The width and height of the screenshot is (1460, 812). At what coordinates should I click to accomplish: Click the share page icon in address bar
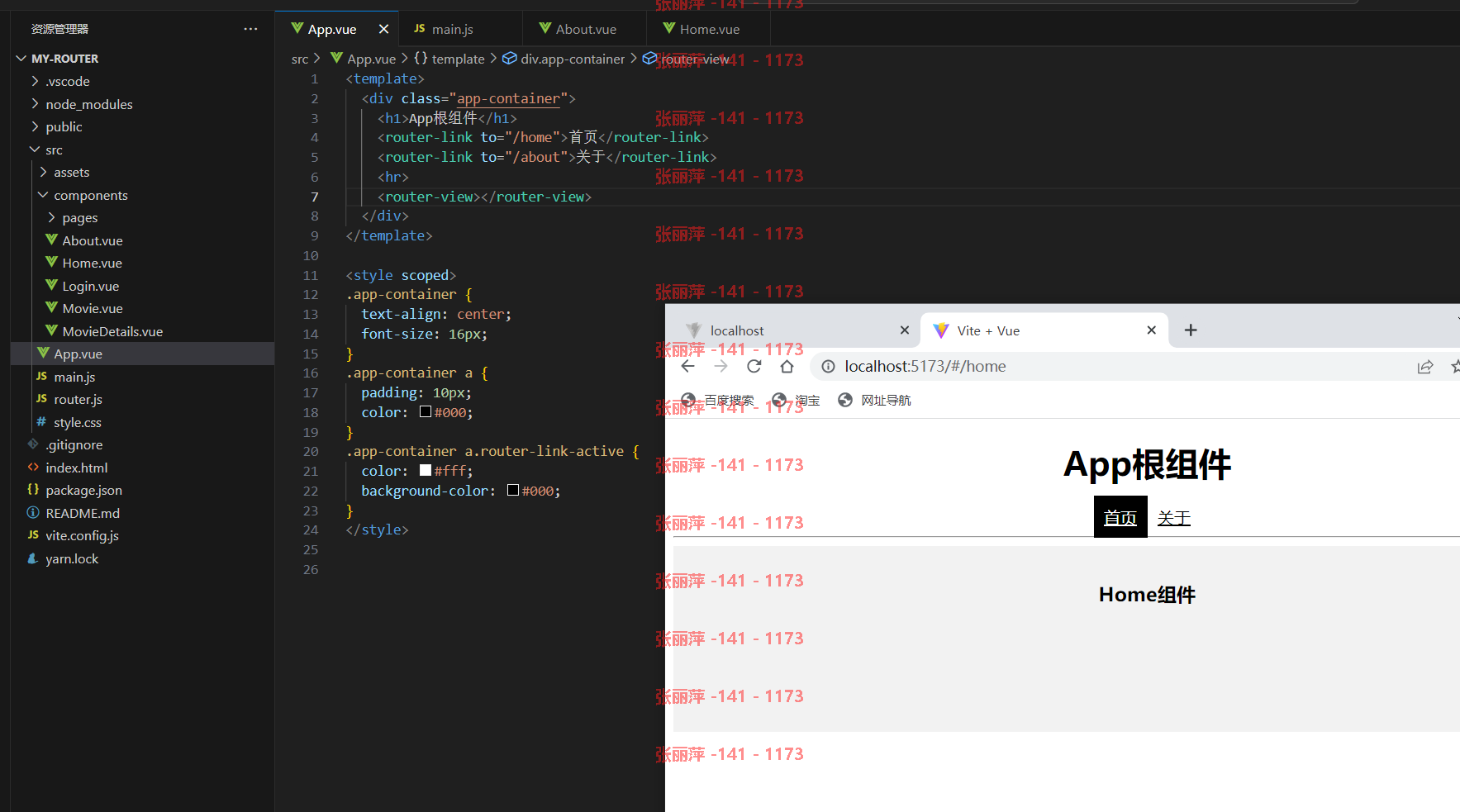click(1425, 367)
